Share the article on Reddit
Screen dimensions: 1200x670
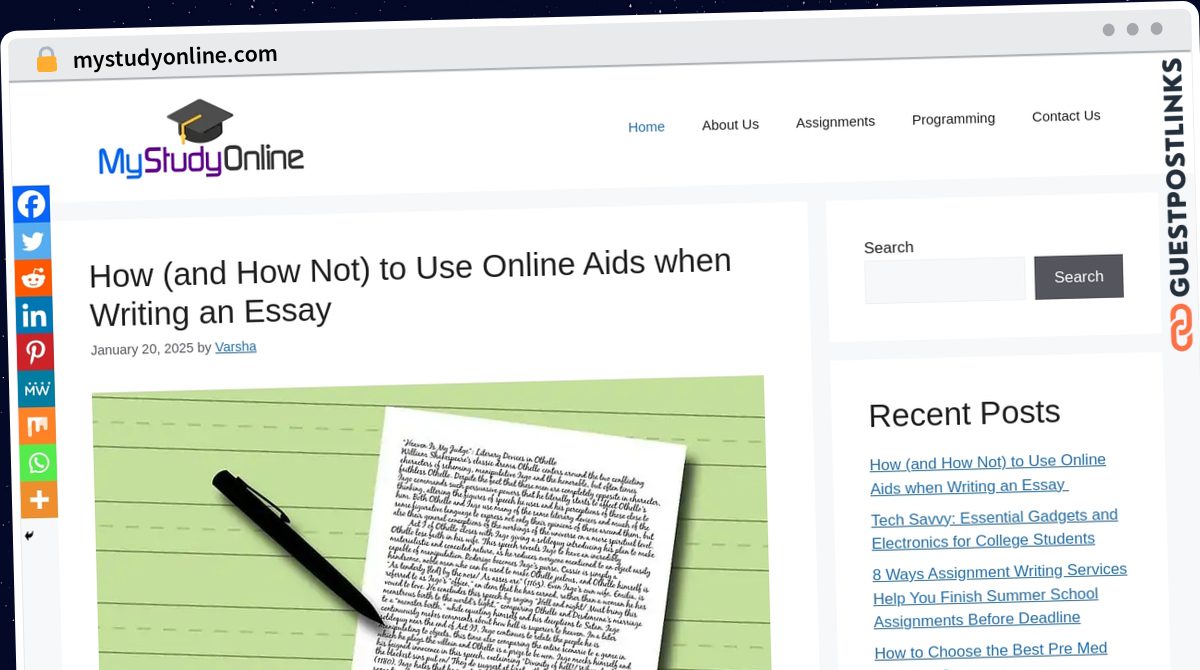(34, 278)
